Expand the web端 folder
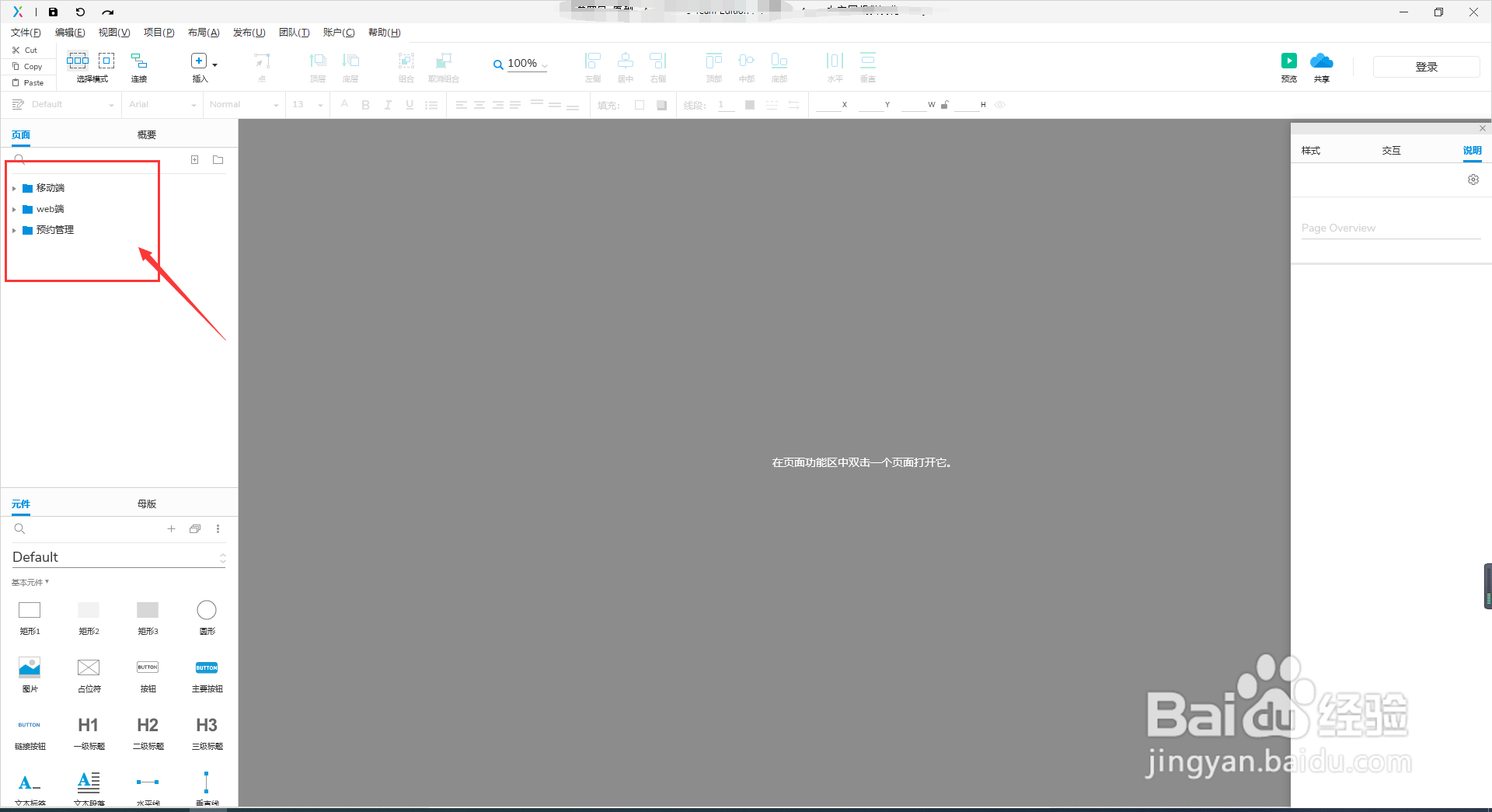This screenshot has height=812, width=1492. (14, 209)
